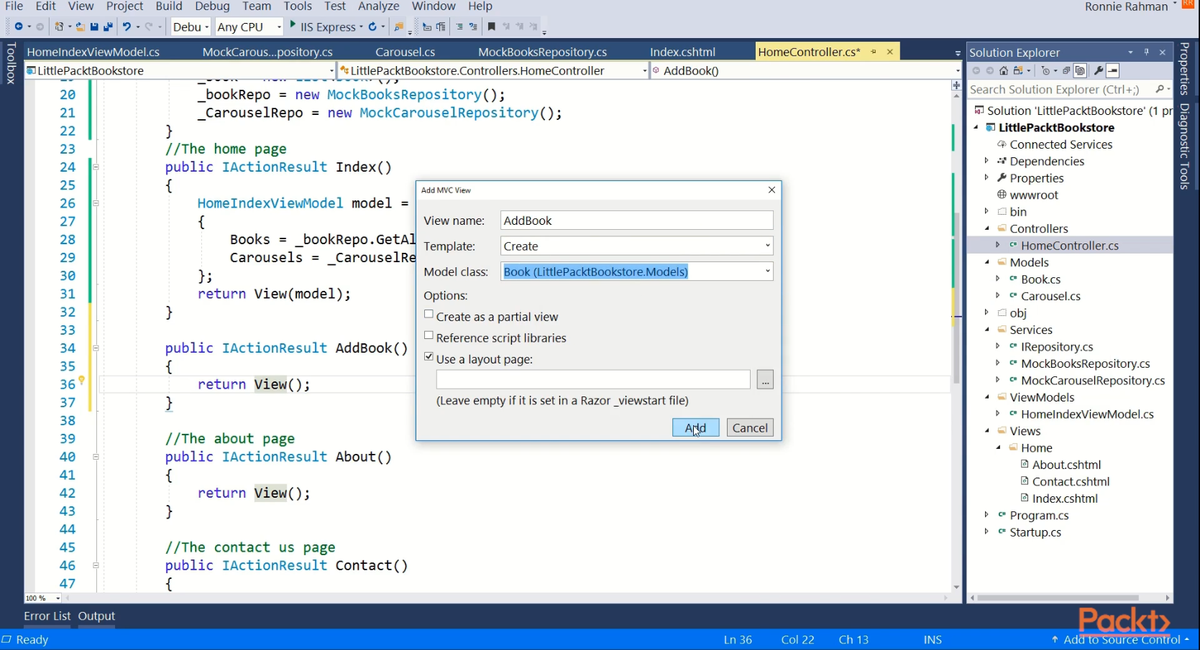This screenshot has width=1200, height=650.
Task: Uncheck Use a layout page
Action: point(429,358)
